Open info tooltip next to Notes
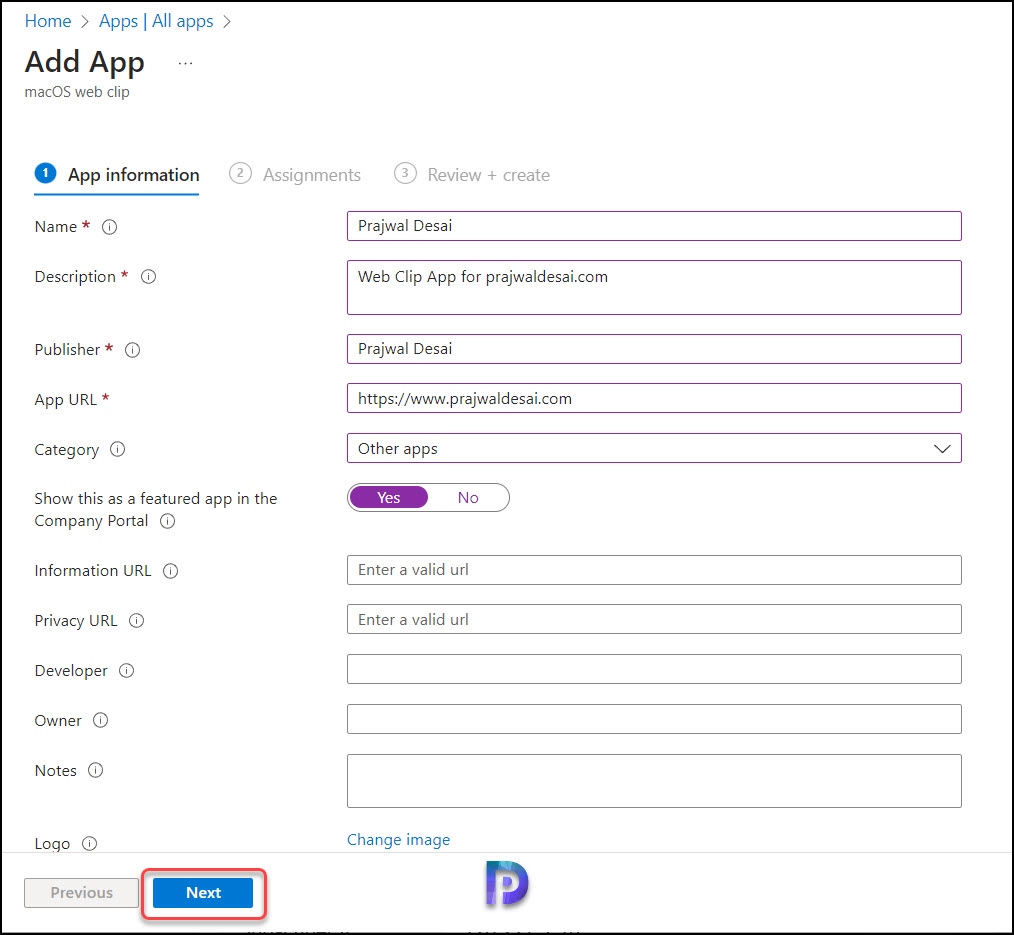The image size is (1014, 935). [95, 770]
